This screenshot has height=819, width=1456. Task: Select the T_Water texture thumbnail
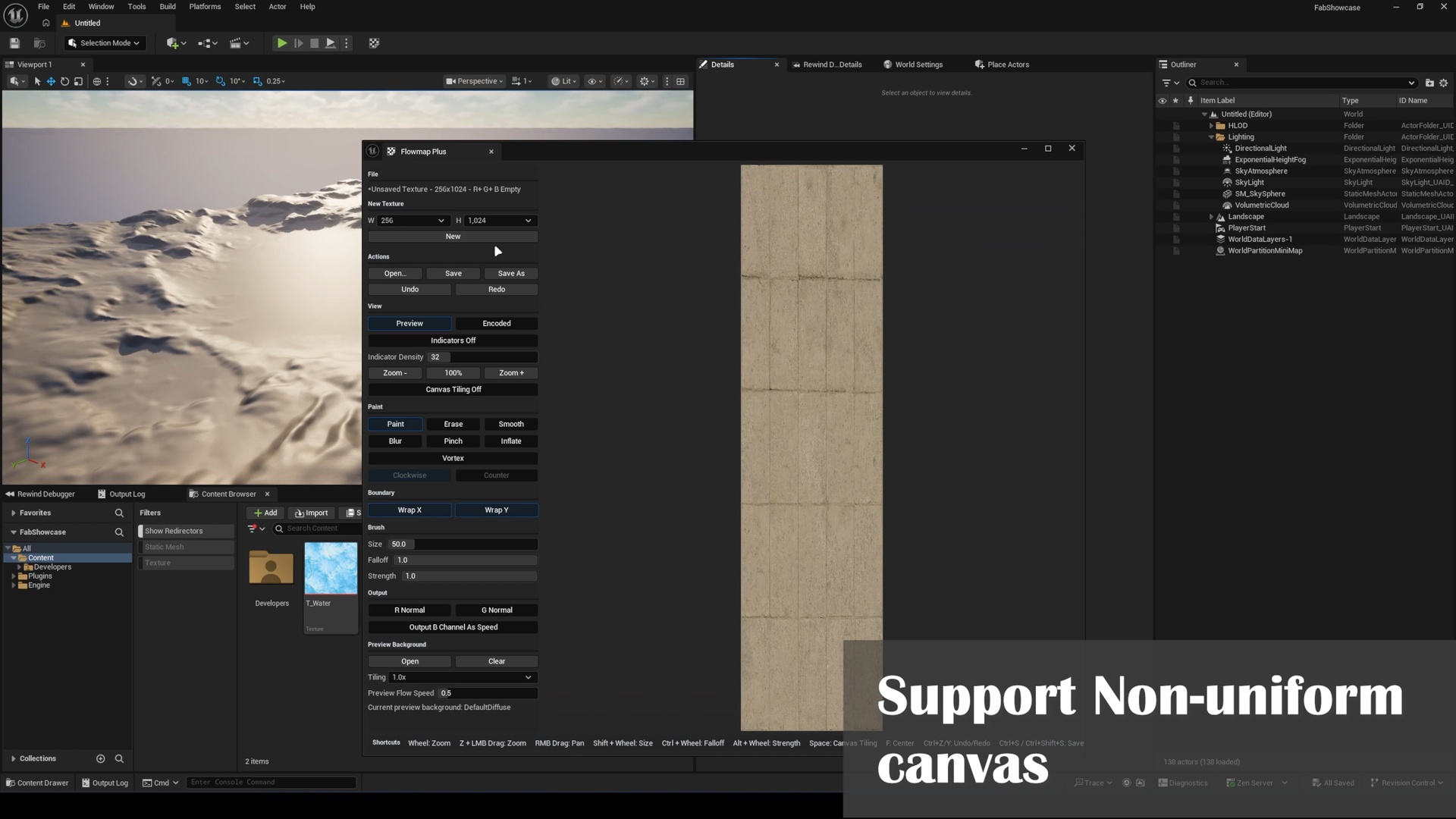[x=331, y=569]
